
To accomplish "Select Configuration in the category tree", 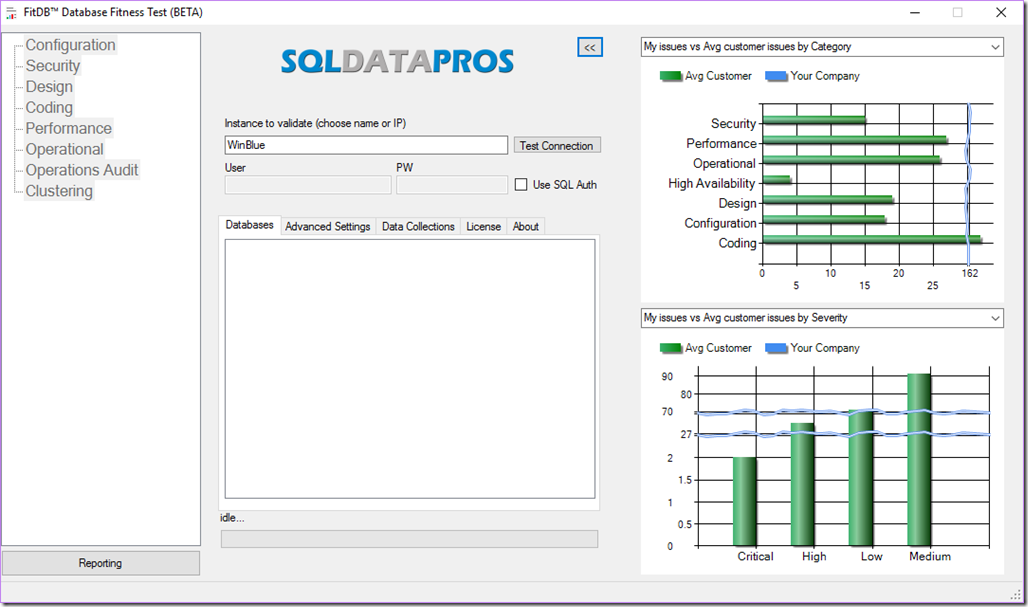I will tap(70, 45).
